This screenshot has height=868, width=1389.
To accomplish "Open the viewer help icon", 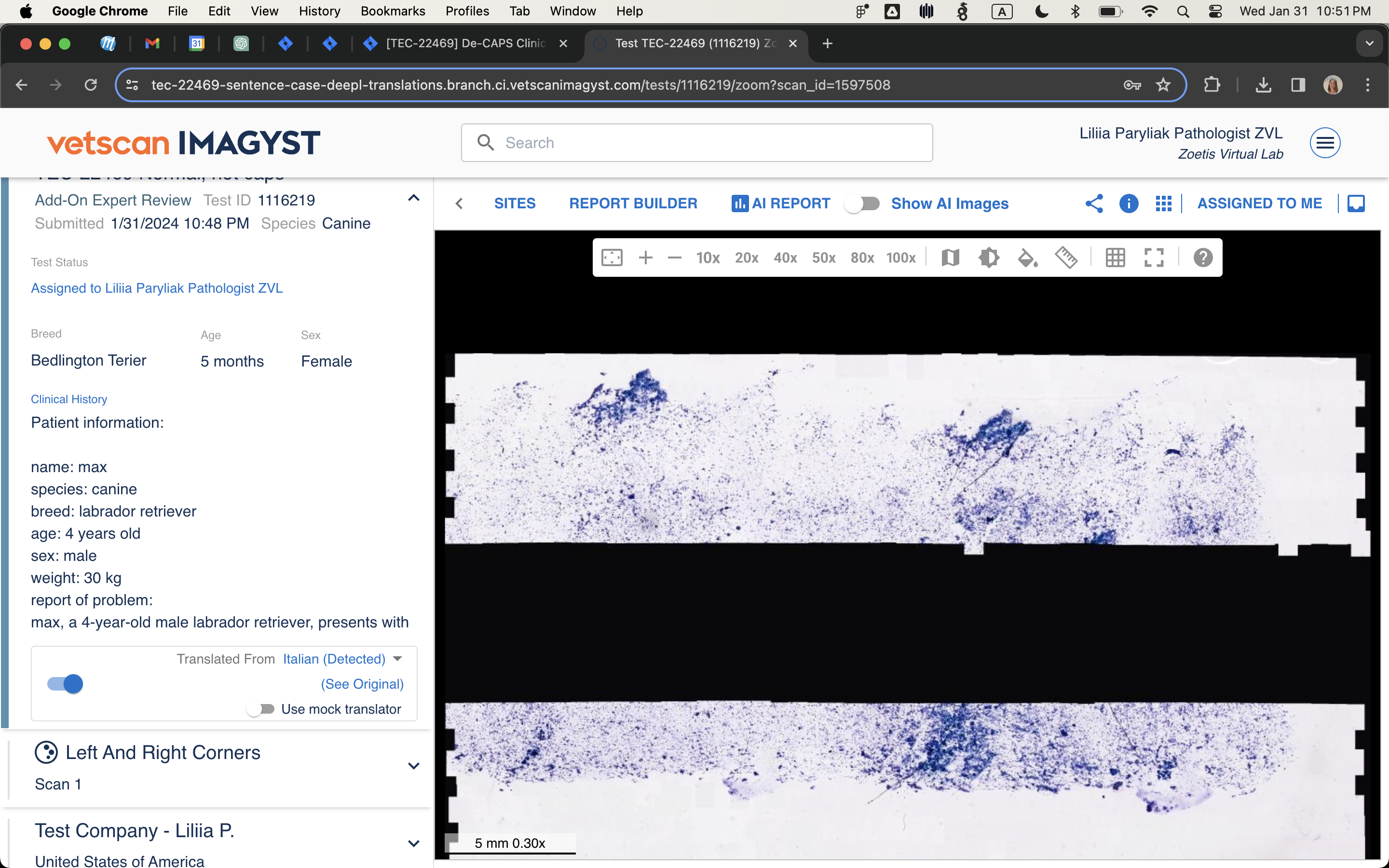I will tap(1203, 258).
